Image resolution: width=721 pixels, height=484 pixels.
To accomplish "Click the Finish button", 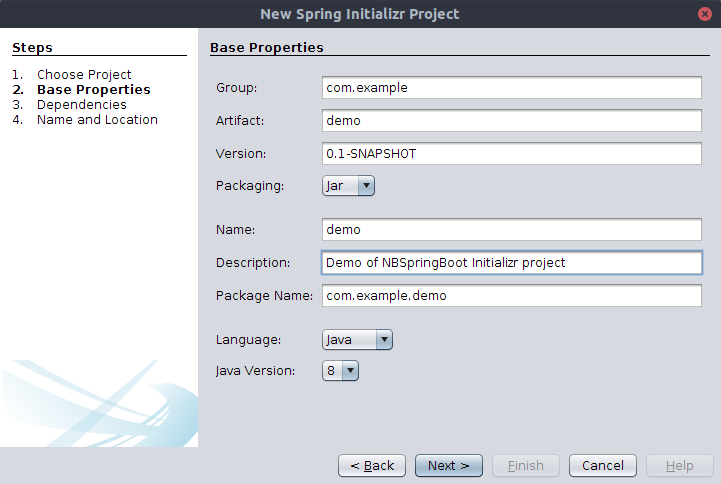I will pos(526,466).
